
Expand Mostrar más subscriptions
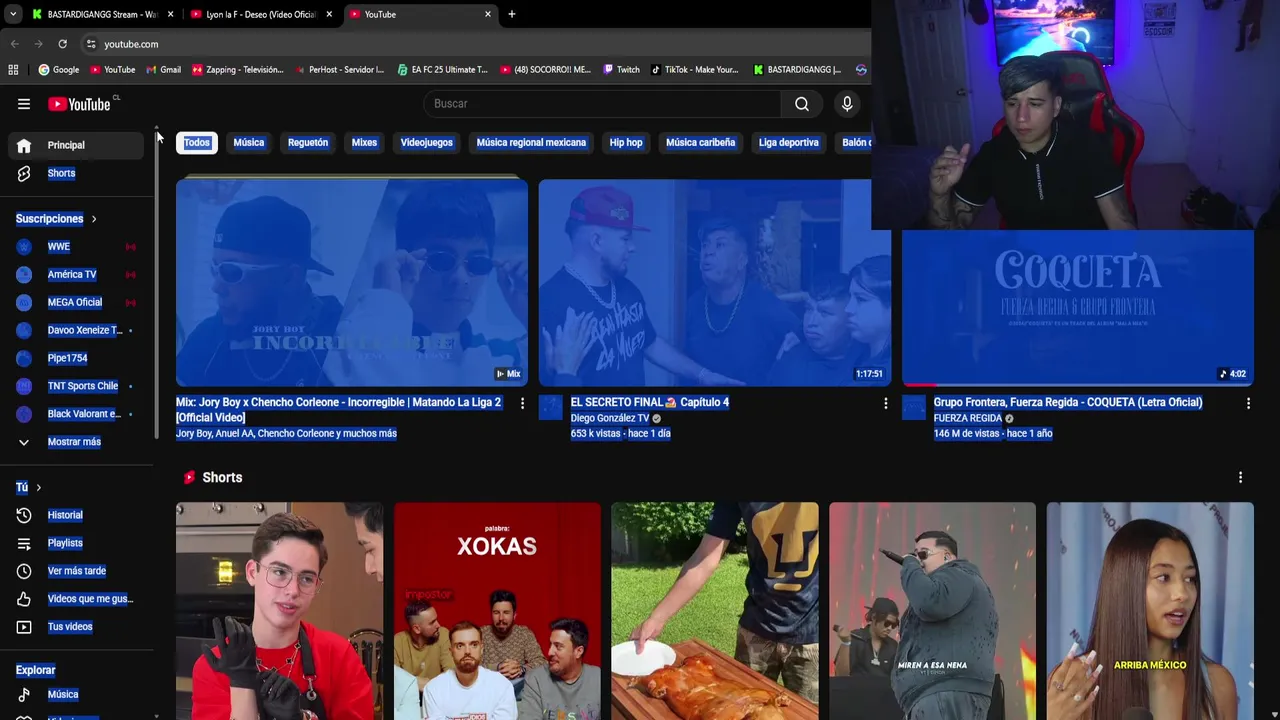[74, 442]
